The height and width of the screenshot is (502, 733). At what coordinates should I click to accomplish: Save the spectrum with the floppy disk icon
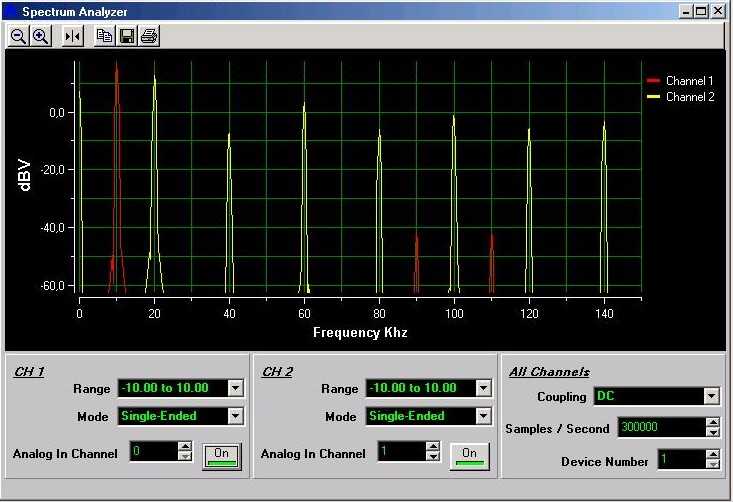pyautogui.click(x=127, y=36)
